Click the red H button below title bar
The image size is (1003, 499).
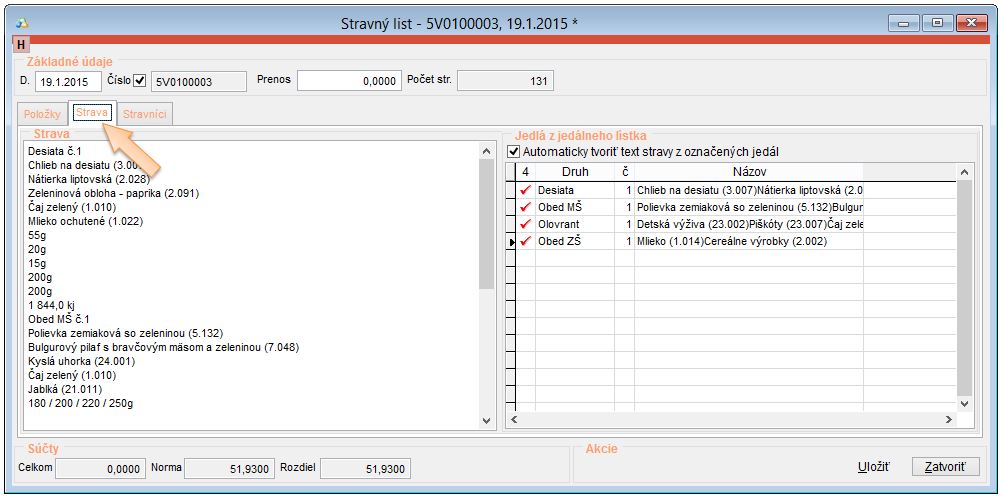(x=21, y=45)
